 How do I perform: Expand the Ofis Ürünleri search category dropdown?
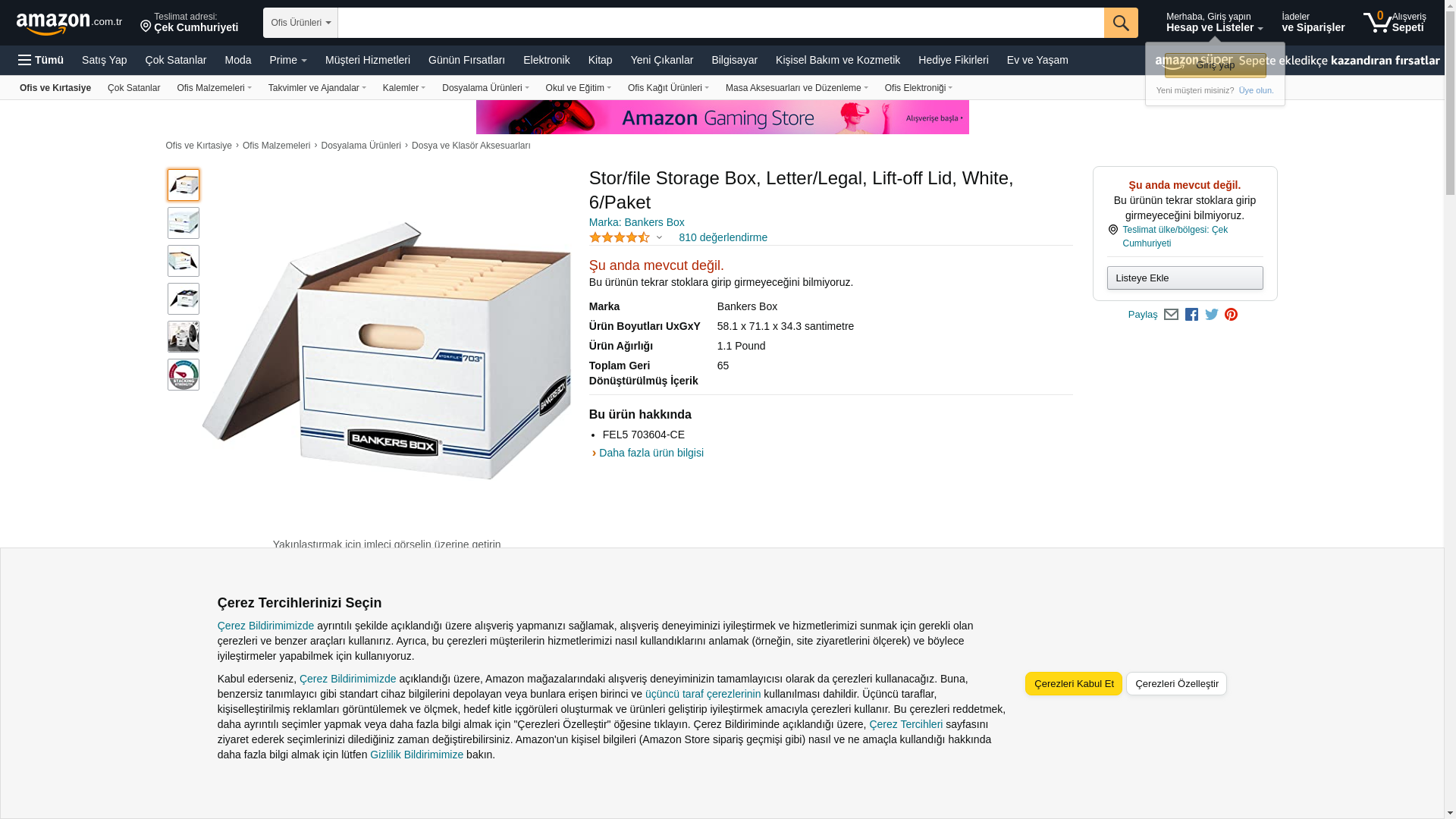300,23
